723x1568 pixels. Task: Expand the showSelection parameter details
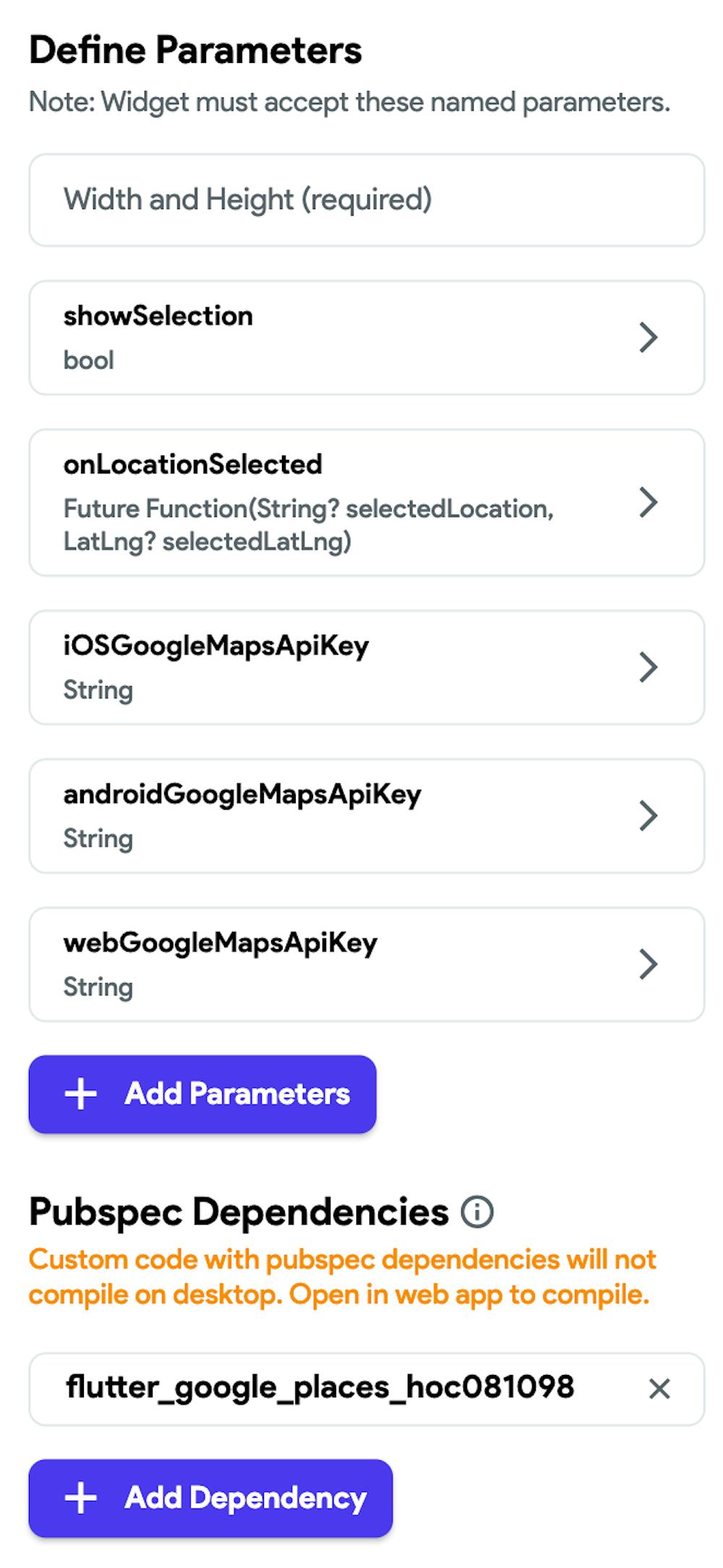[x=649, y=335]
